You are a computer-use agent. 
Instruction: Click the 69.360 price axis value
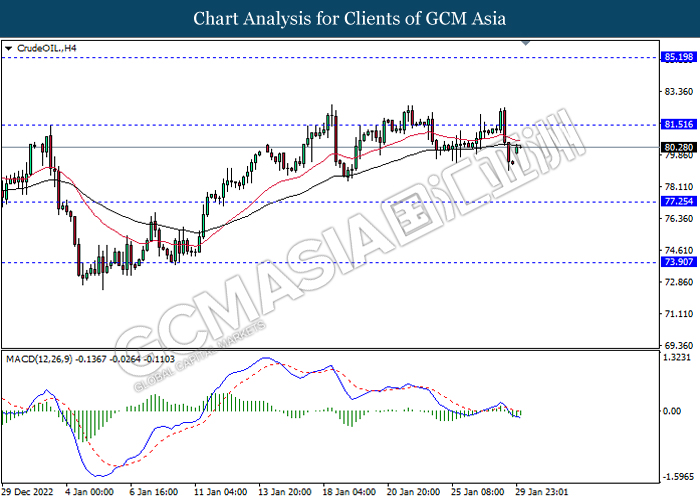point(679,346)
